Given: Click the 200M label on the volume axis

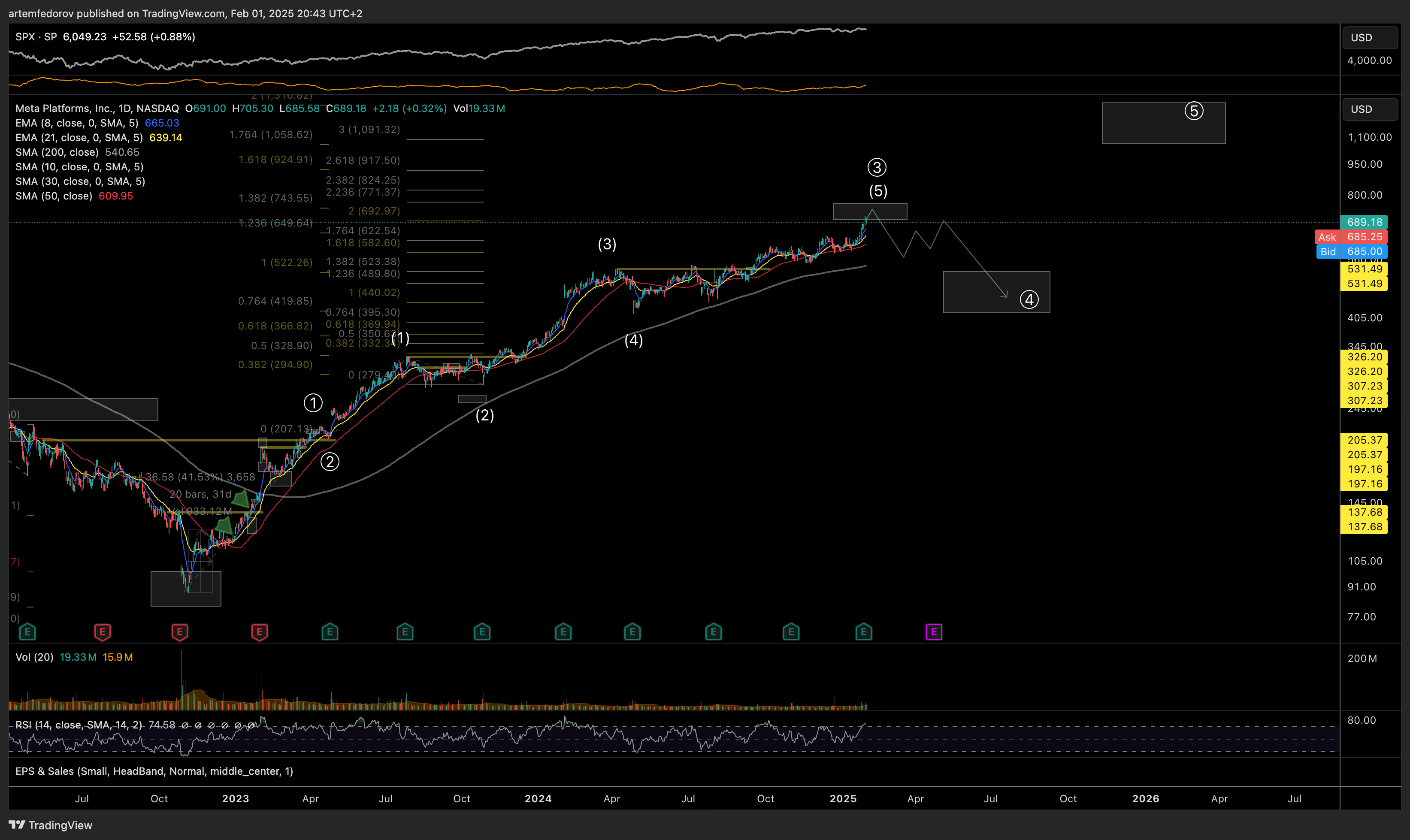Looking at the screenshot, I should pyautogui.click(x=1362, y=659).
